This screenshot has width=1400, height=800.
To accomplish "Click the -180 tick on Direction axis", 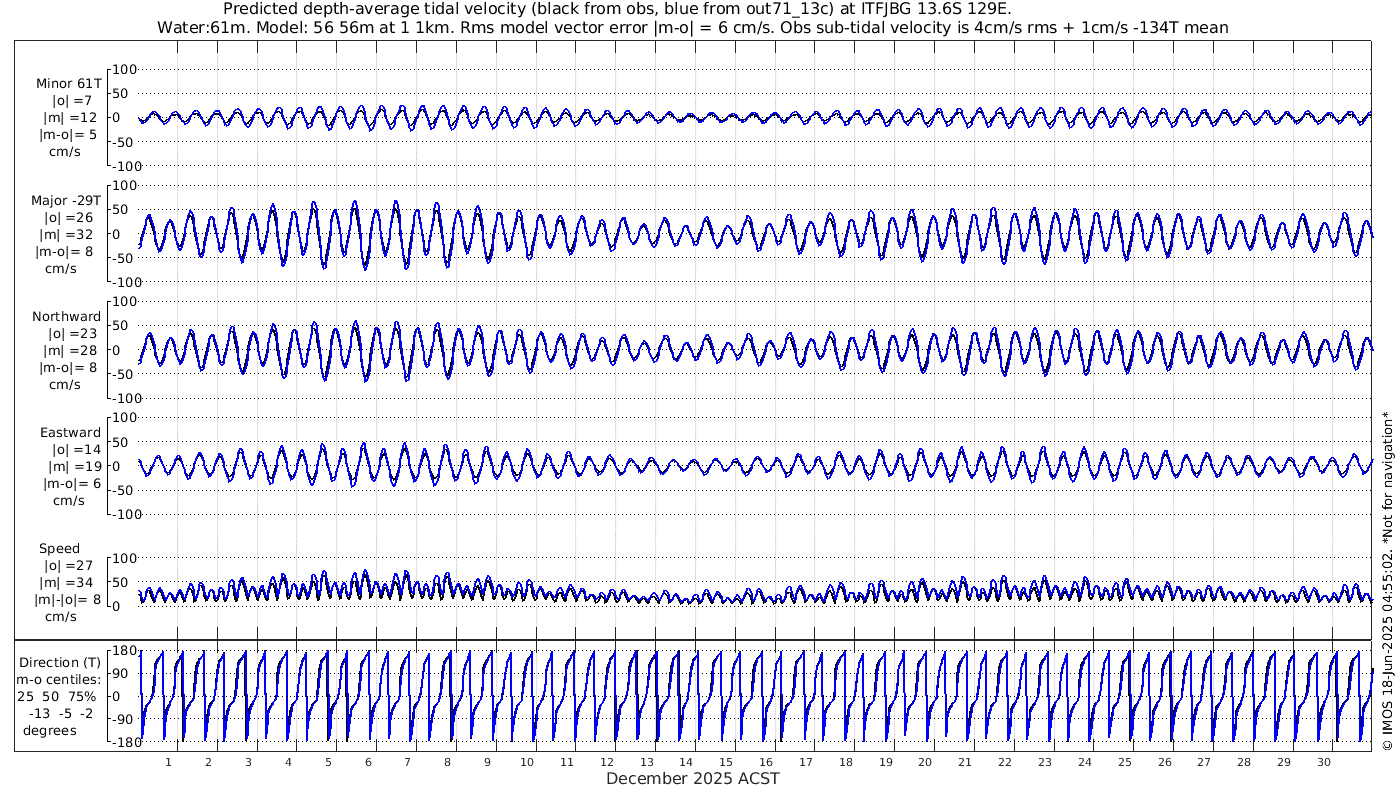I will (121, 741).
